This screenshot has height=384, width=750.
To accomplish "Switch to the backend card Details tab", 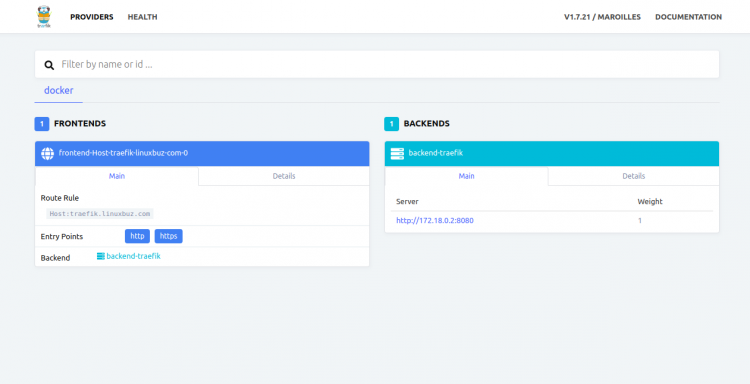I will (634, 176).
